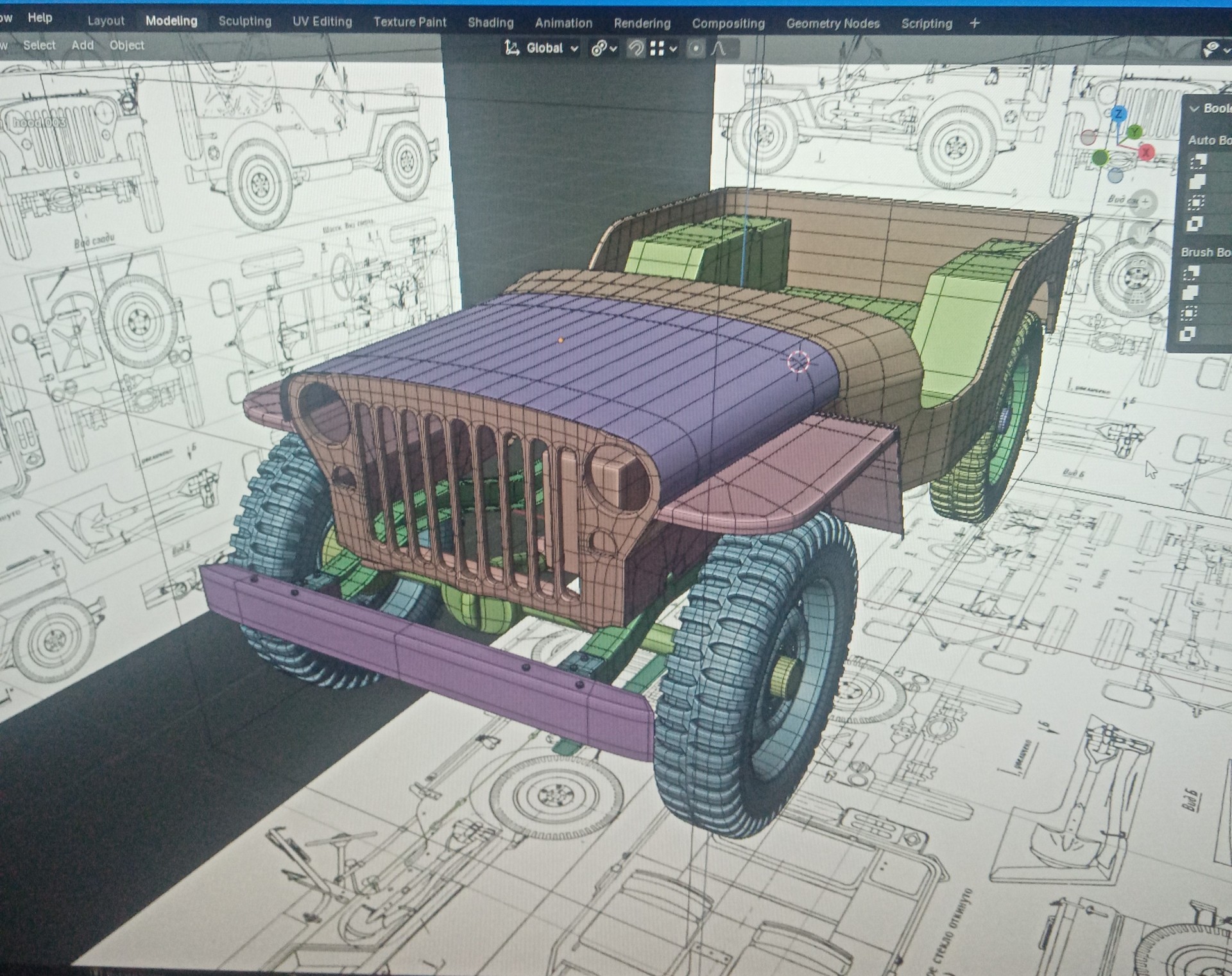Switch to the Layout workspace tab

(106, 21)
